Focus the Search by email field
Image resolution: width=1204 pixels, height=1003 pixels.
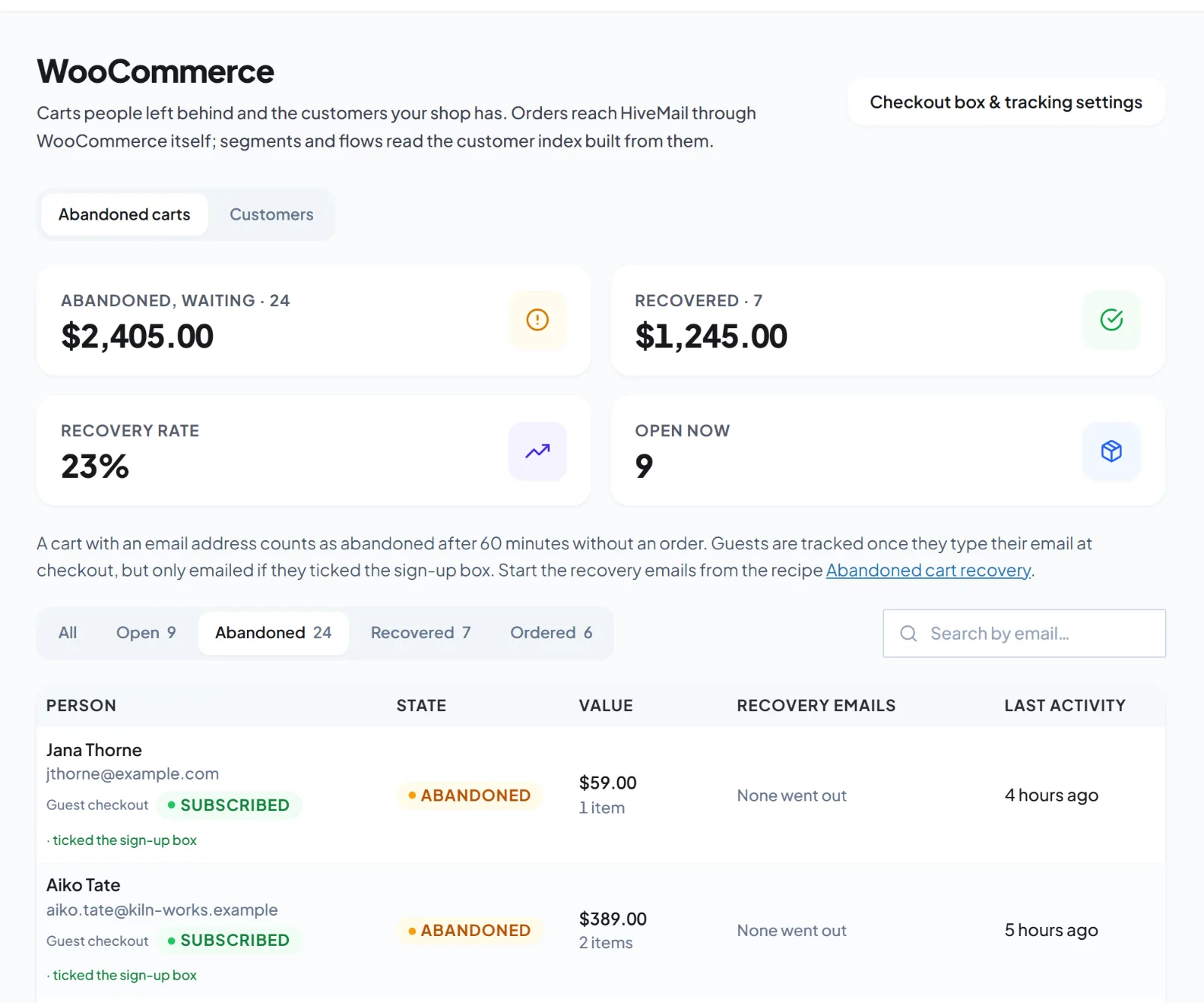[1024, 634]
